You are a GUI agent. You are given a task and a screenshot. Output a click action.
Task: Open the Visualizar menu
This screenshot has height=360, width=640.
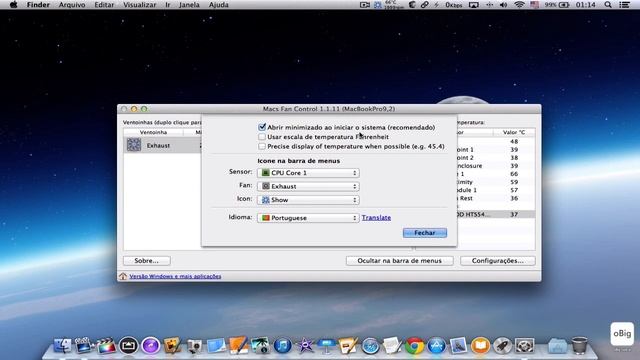point(140,5)
